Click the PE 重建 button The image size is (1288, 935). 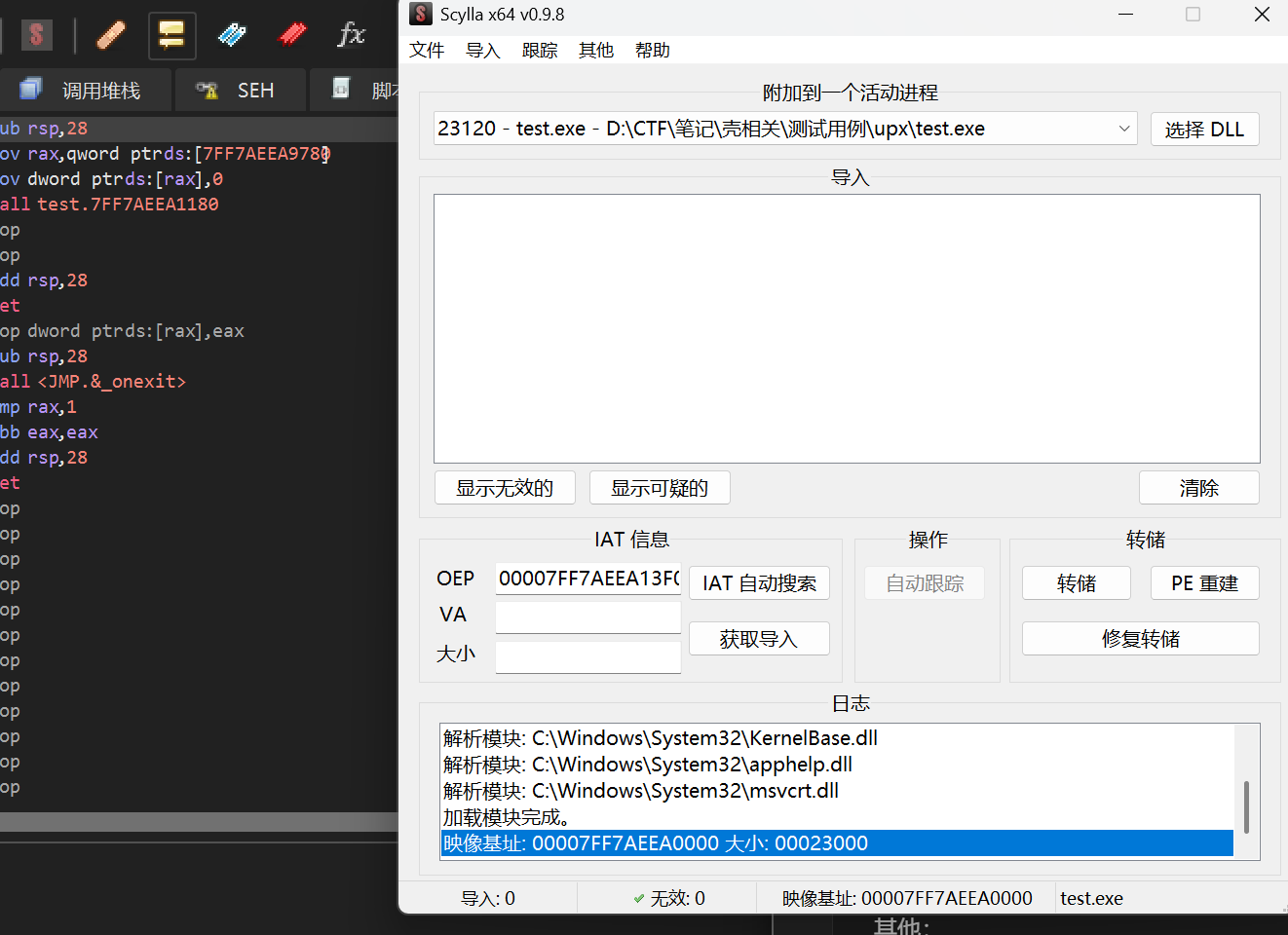[1205, 583]
